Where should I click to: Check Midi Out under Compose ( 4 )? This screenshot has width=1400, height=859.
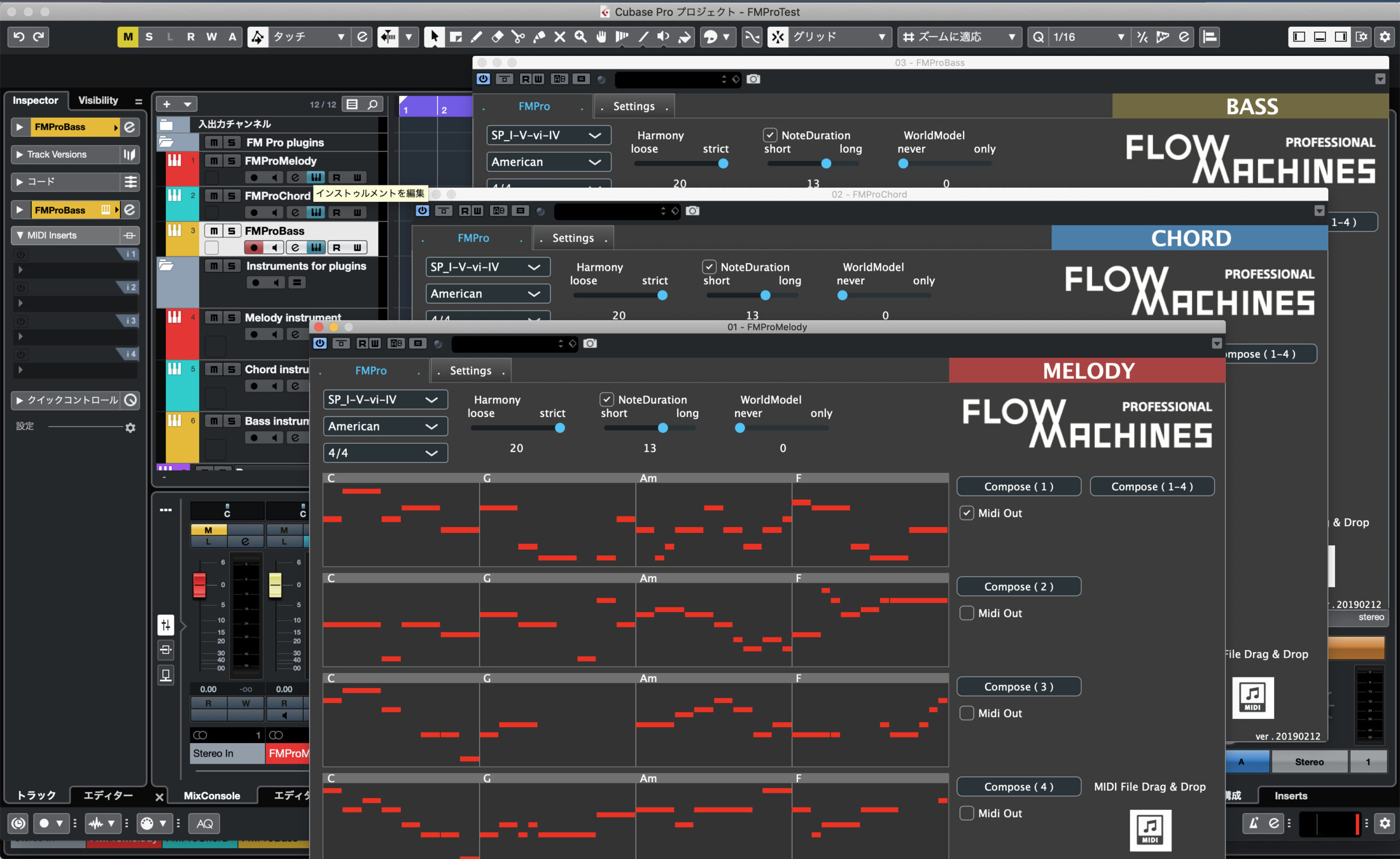966,813
